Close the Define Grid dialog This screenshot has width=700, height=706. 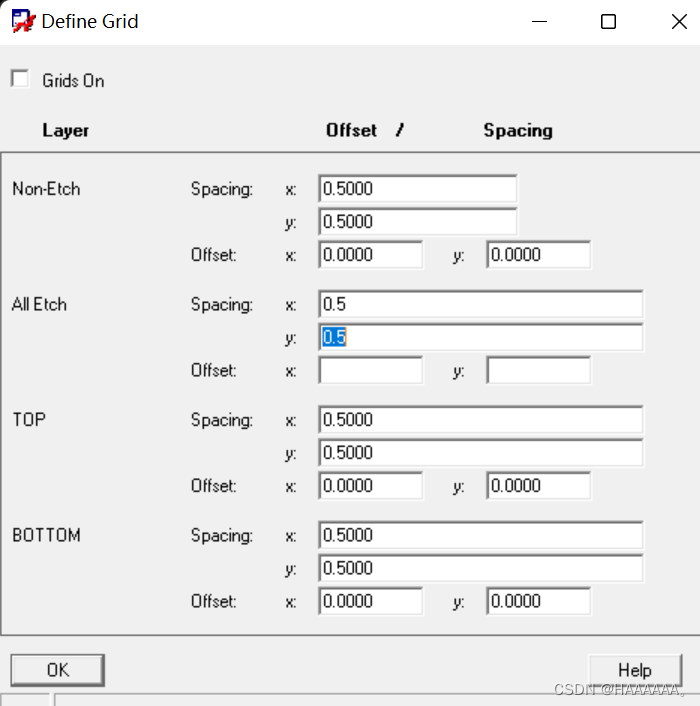click(x=678, y=22)
